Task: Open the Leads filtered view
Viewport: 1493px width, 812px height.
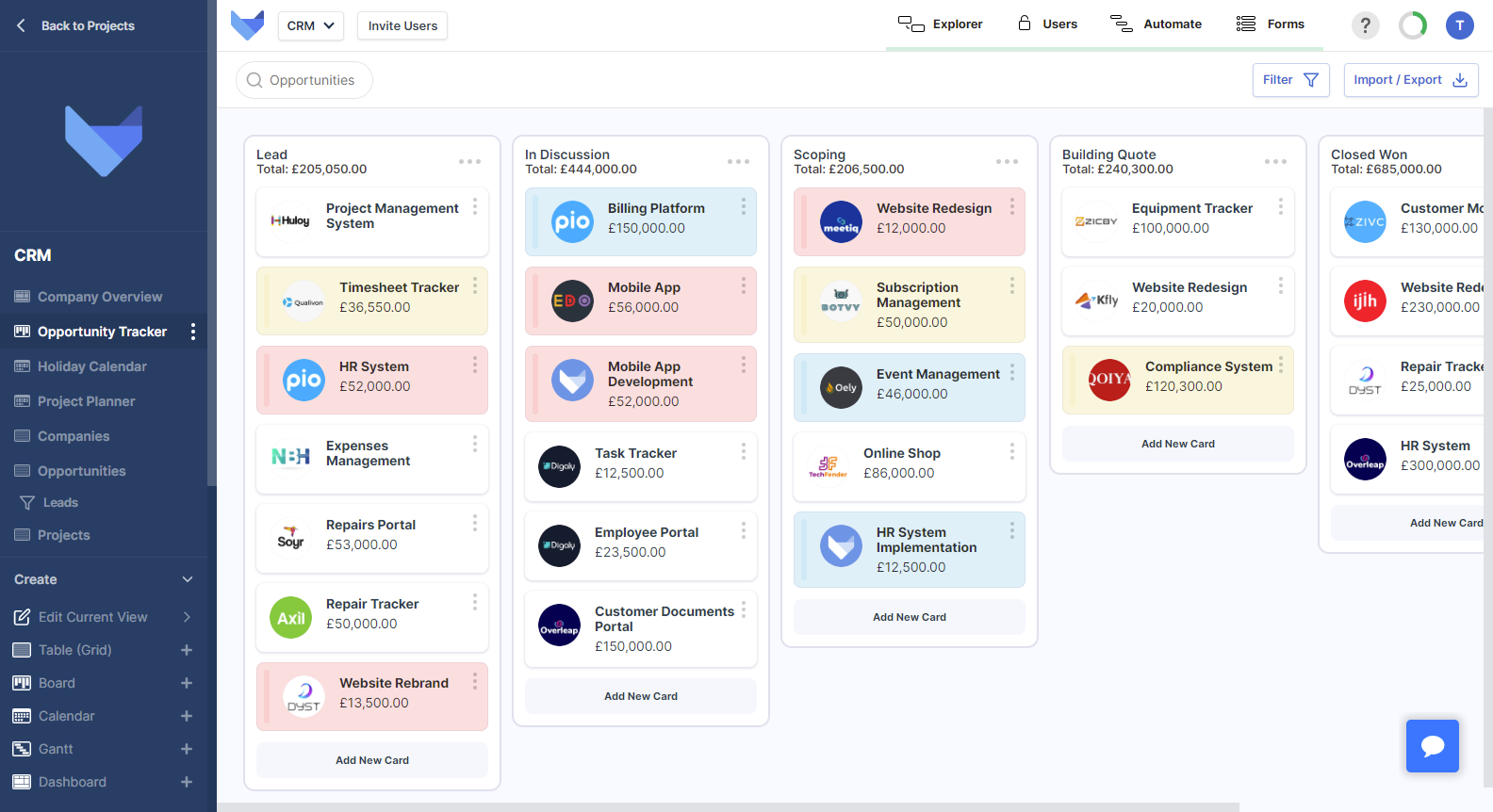Action: pos(60,503)
